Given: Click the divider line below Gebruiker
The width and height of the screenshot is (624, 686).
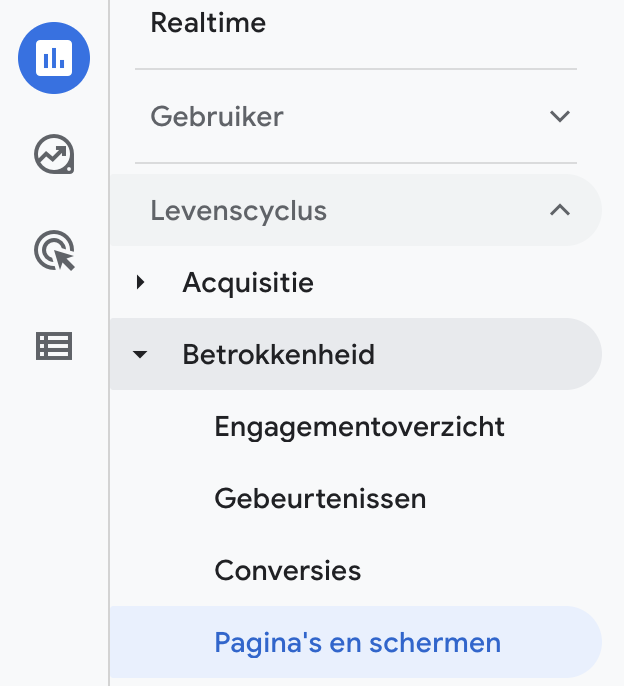Looking at the screenshot, I should pyautogui.click(x=355, y=163).
